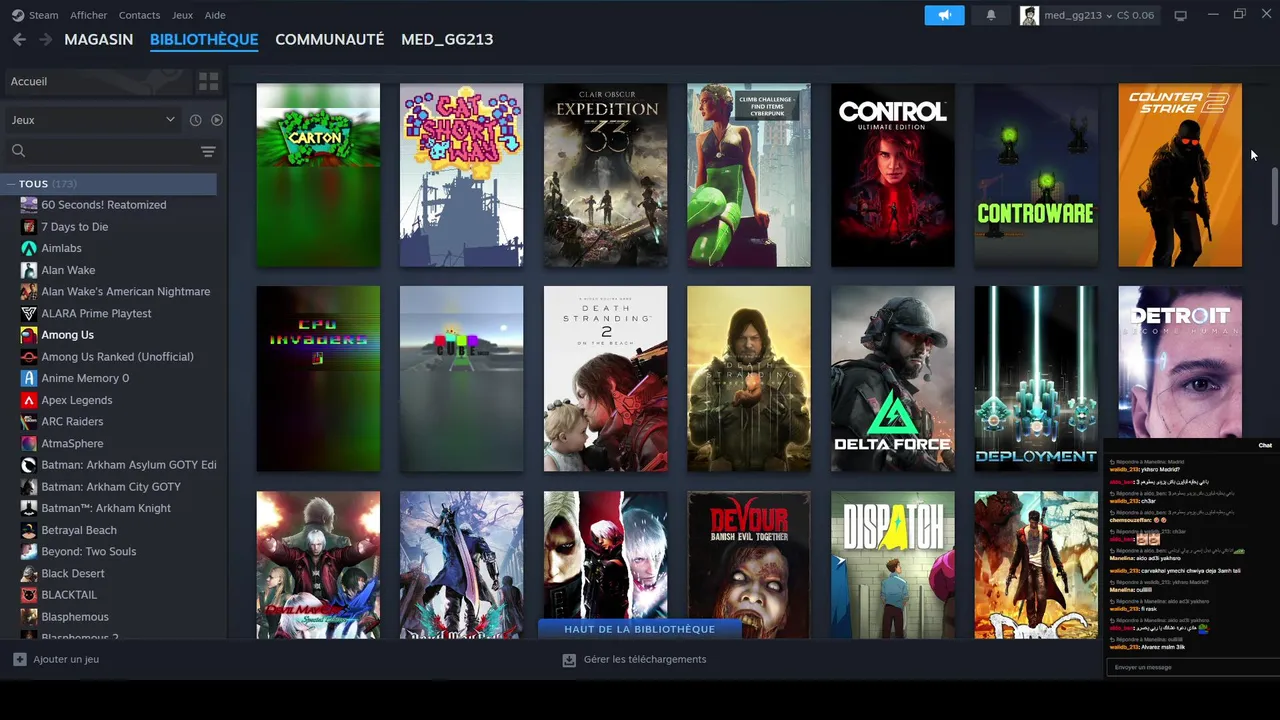Open the COMMUNAUTÉ tab
Image resolution: width=1280 pixels, height=720 pixels.
(330, 39)
